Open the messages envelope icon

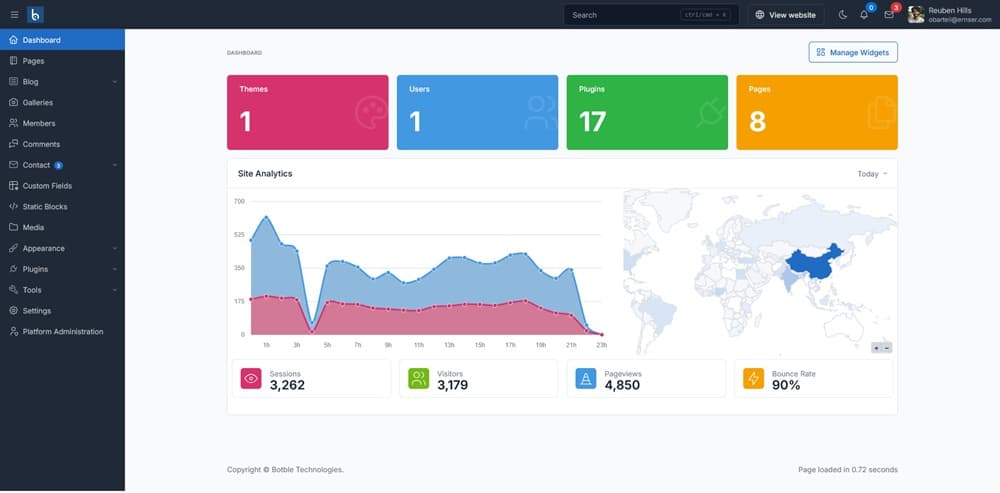click(888, 15)
